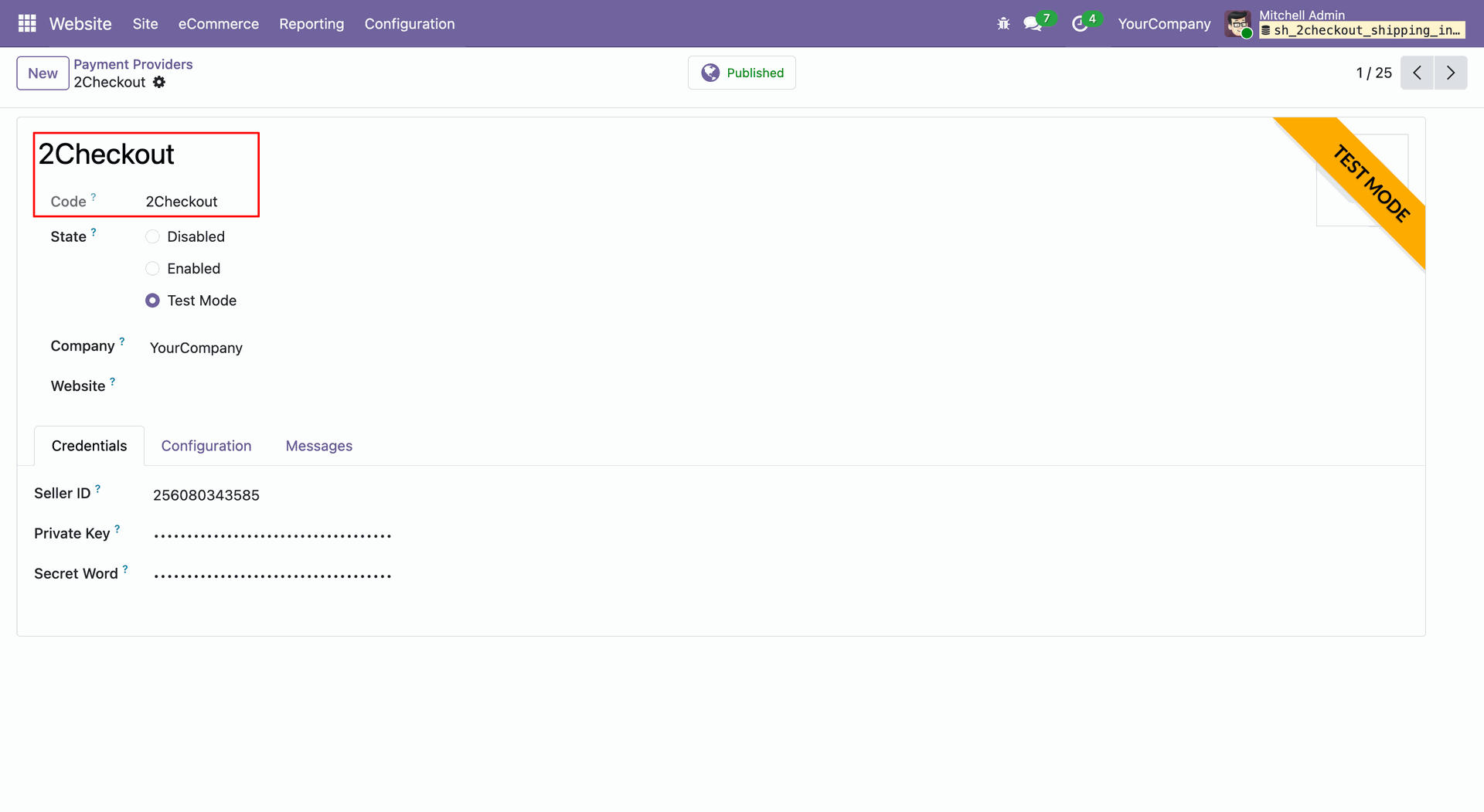The width and height of the screenshot is (1484, 812).
Task: Click the Secret Word help question mark
Action: click(125, 569)
